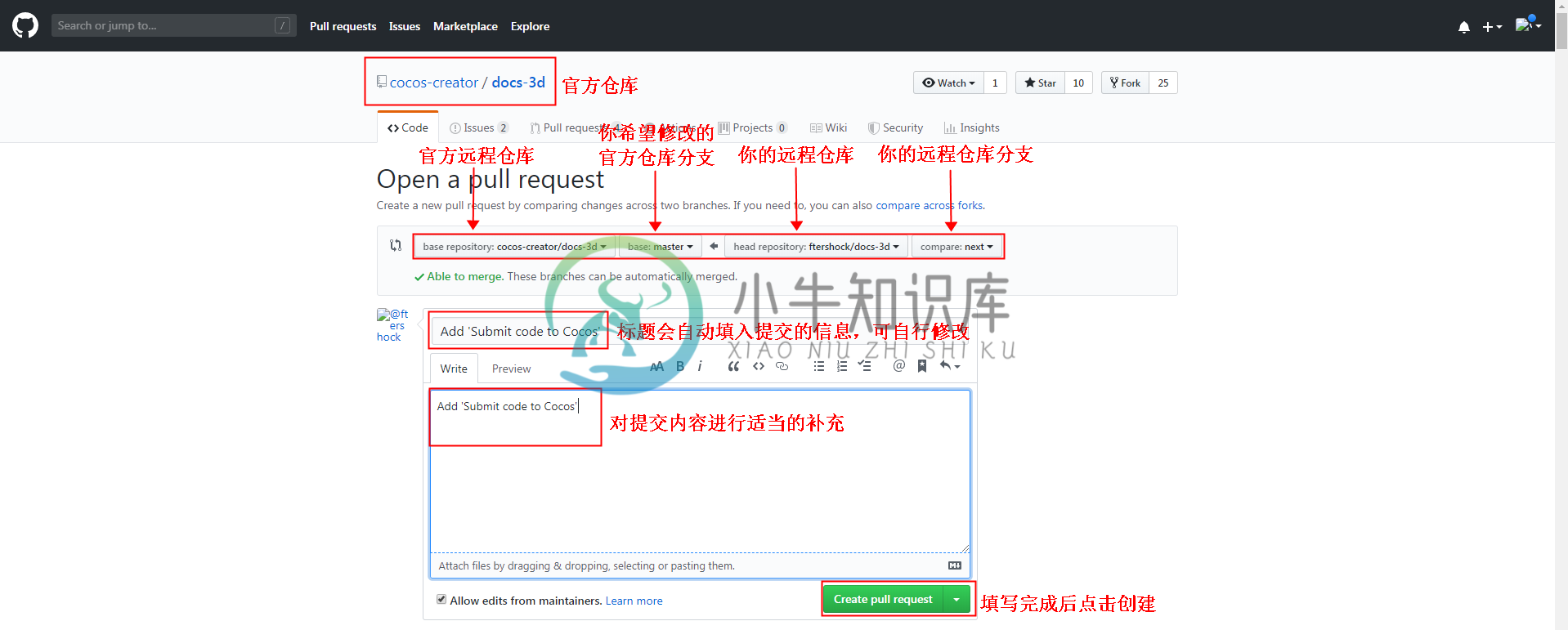
Task: View the forks count 25
Action: pyautogui.click(x=1163, y=83)
